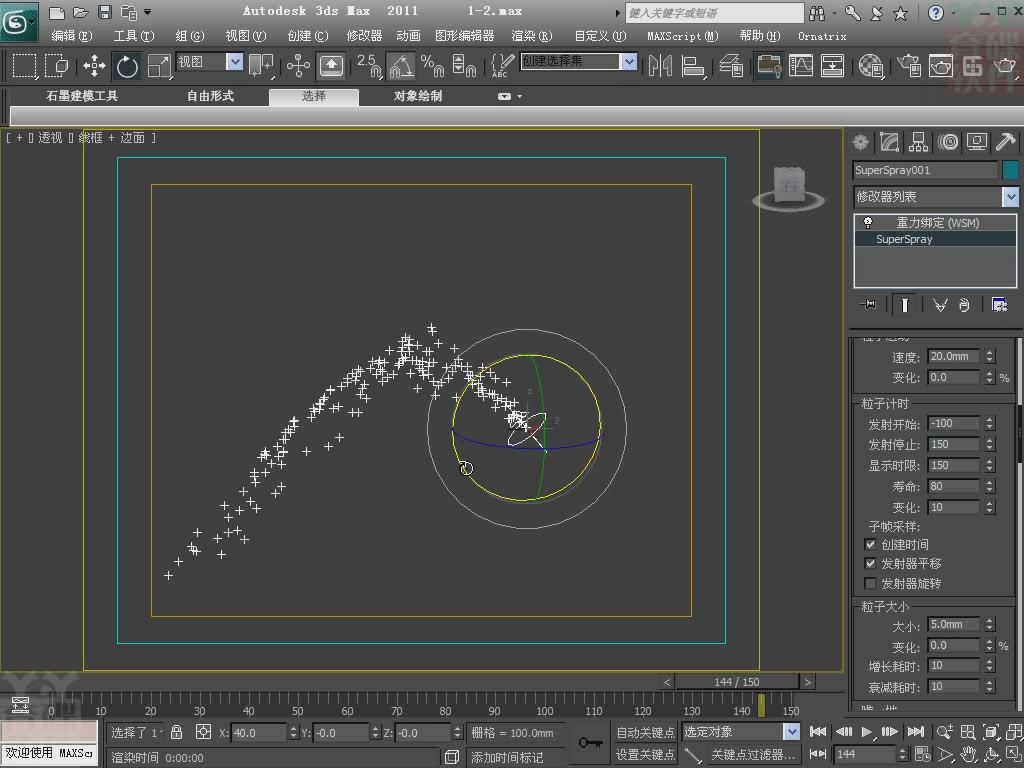Screen dimensions: 1024x768
Task: Click the object color swatch
Action: pos(1010,170)
